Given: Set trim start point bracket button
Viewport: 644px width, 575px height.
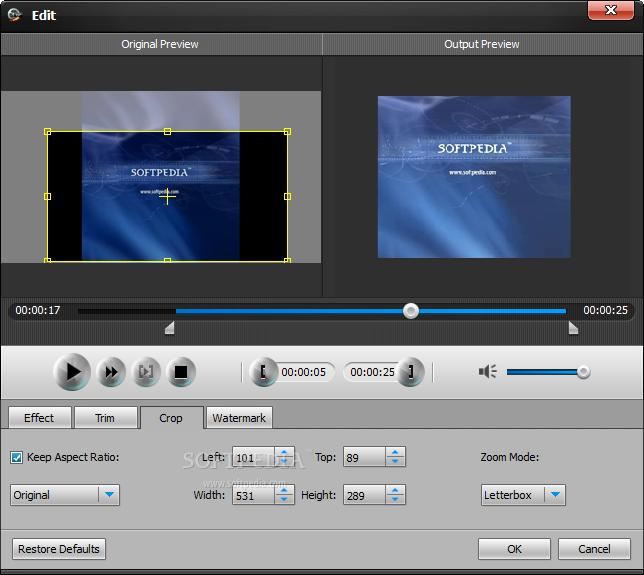Looking at the screenshot, I should pyautogui.click(x=264, y=372).
